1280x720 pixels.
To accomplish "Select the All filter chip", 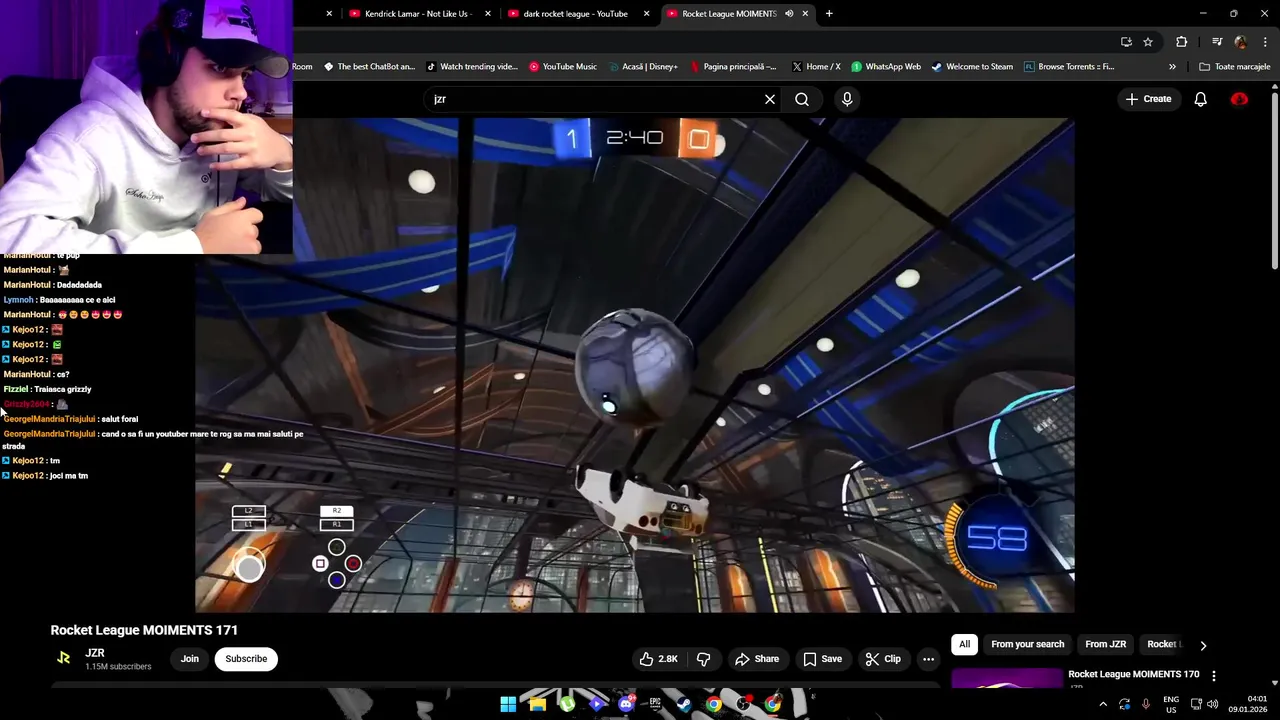I will click(x=964, y=644).
